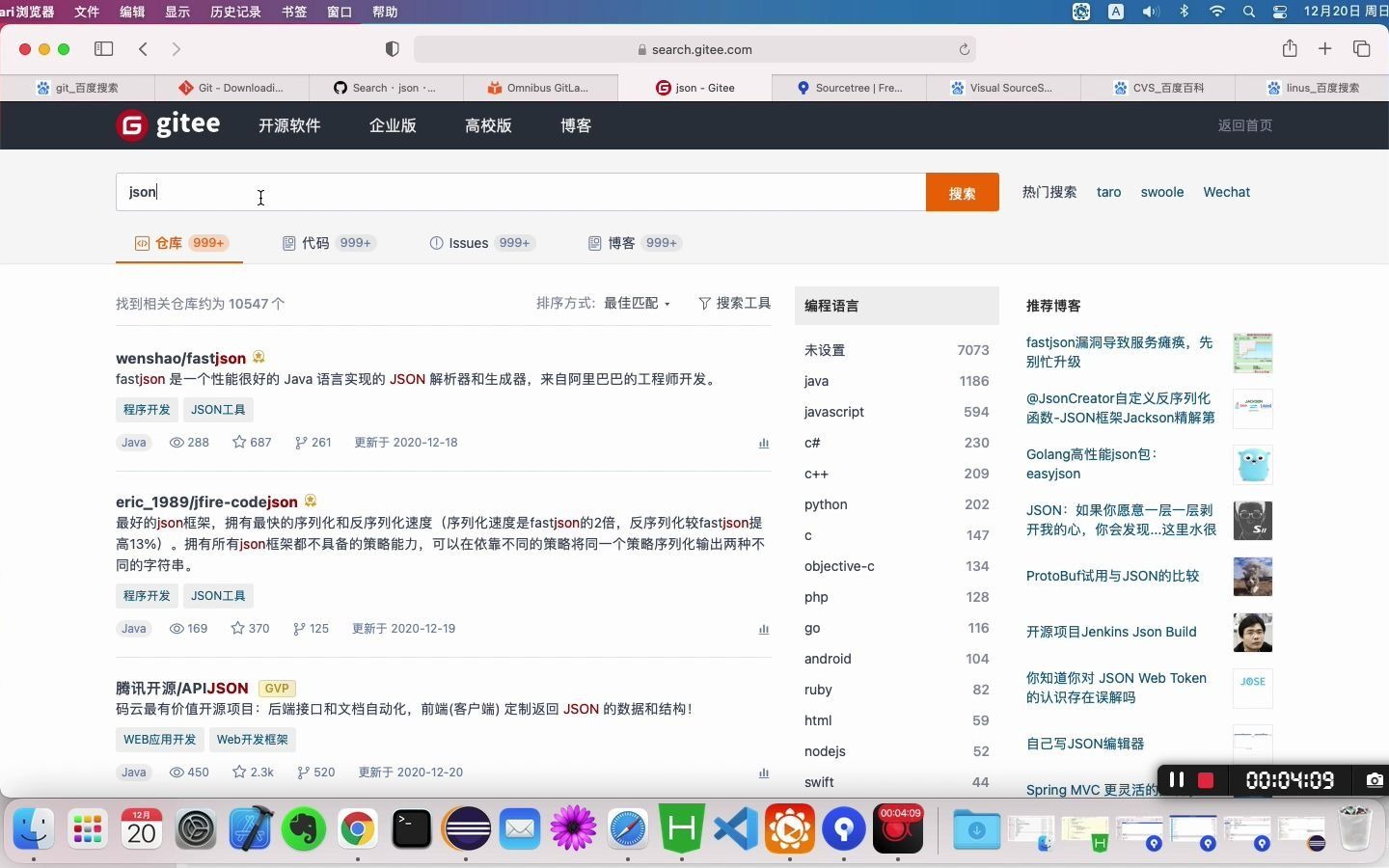Screen dimensions: 1389x868
Task: Click the recorder camera snapshot icon
Action: click(x=1375, y=779)
